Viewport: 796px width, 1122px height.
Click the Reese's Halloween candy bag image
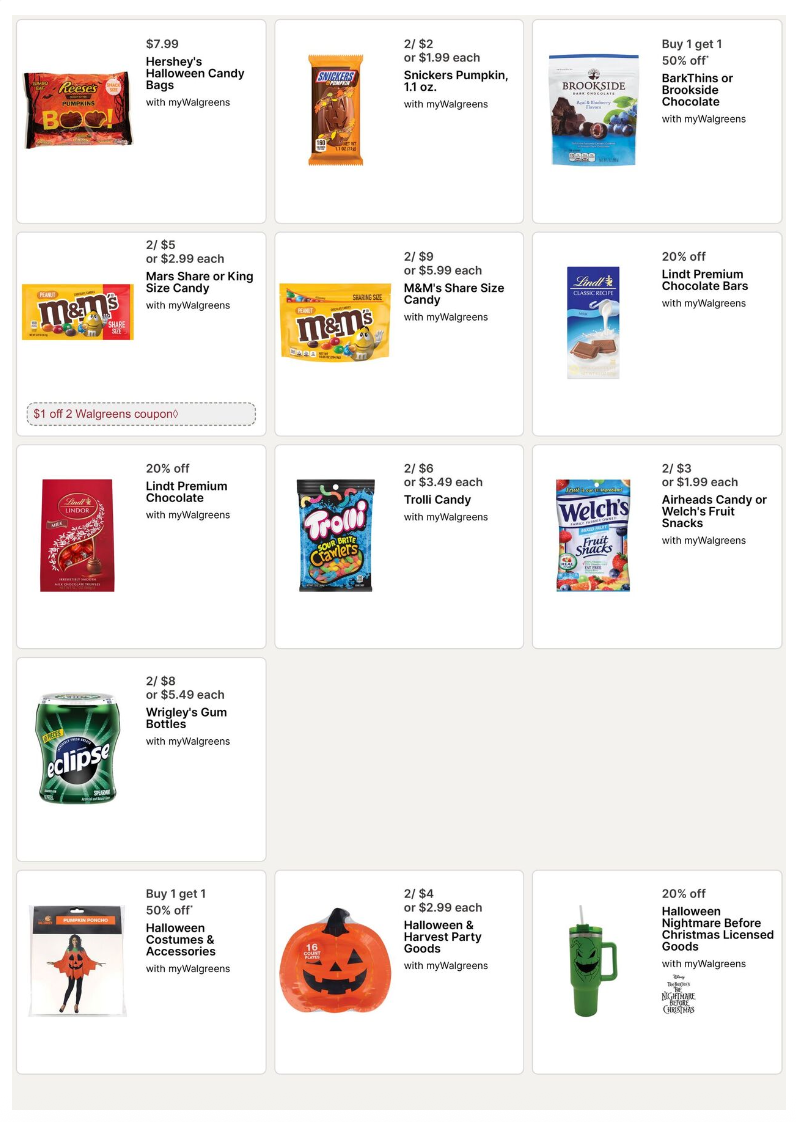coord(78,110)
